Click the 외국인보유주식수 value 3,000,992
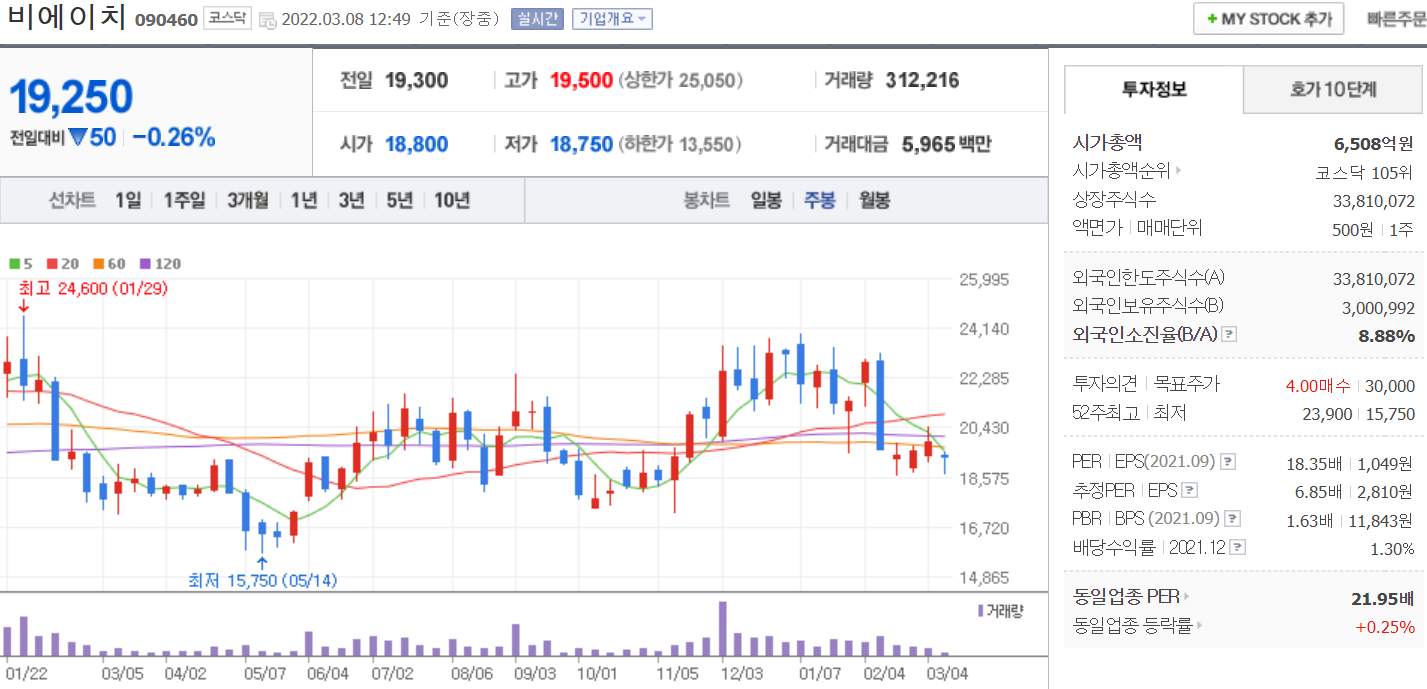 pyautogui.click(x=1378, y=308)
